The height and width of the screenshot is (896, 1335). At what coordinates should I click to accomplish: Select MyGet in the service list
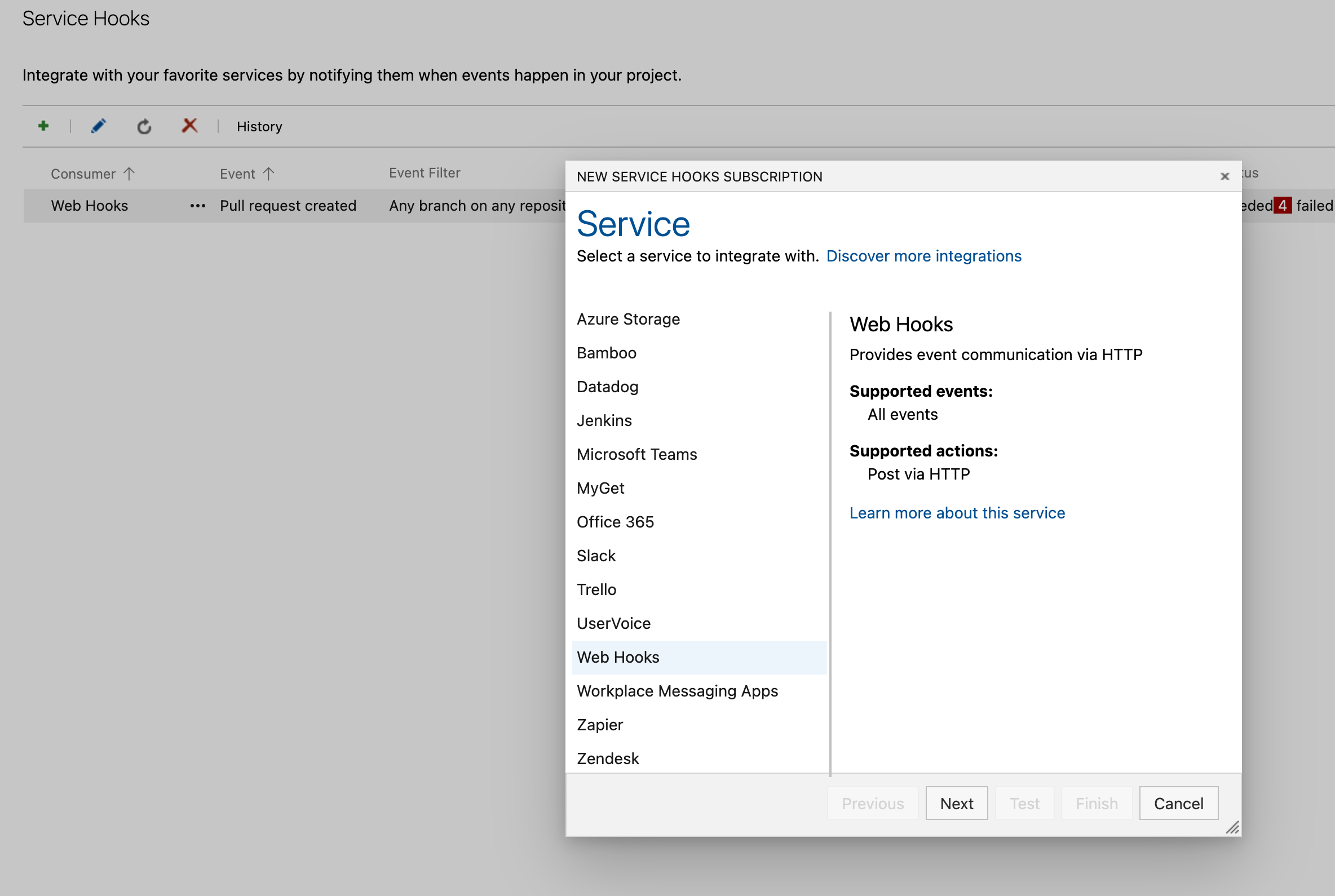pos(699,488)
